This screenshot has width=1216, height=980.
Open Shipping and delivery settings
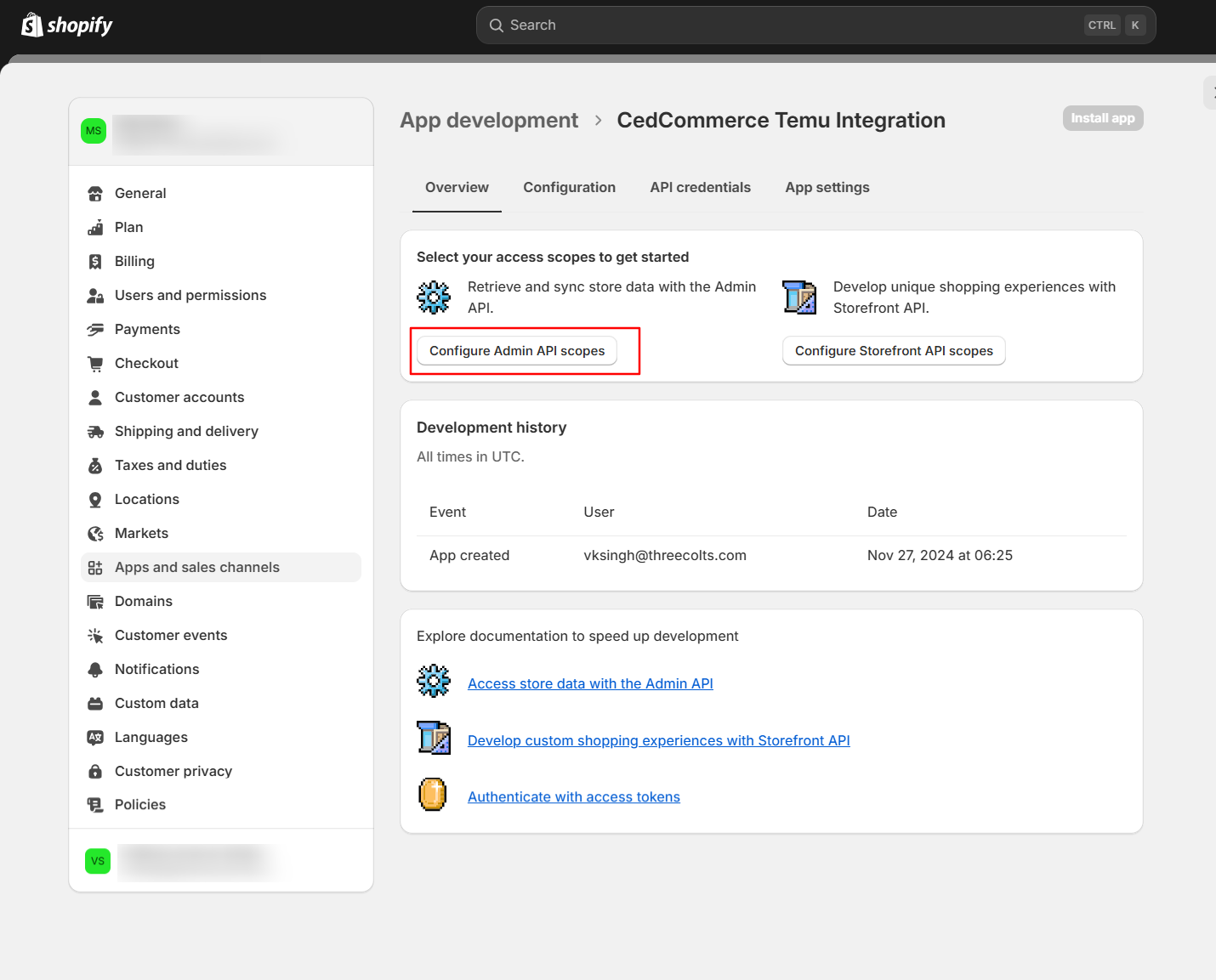(221, 432)
